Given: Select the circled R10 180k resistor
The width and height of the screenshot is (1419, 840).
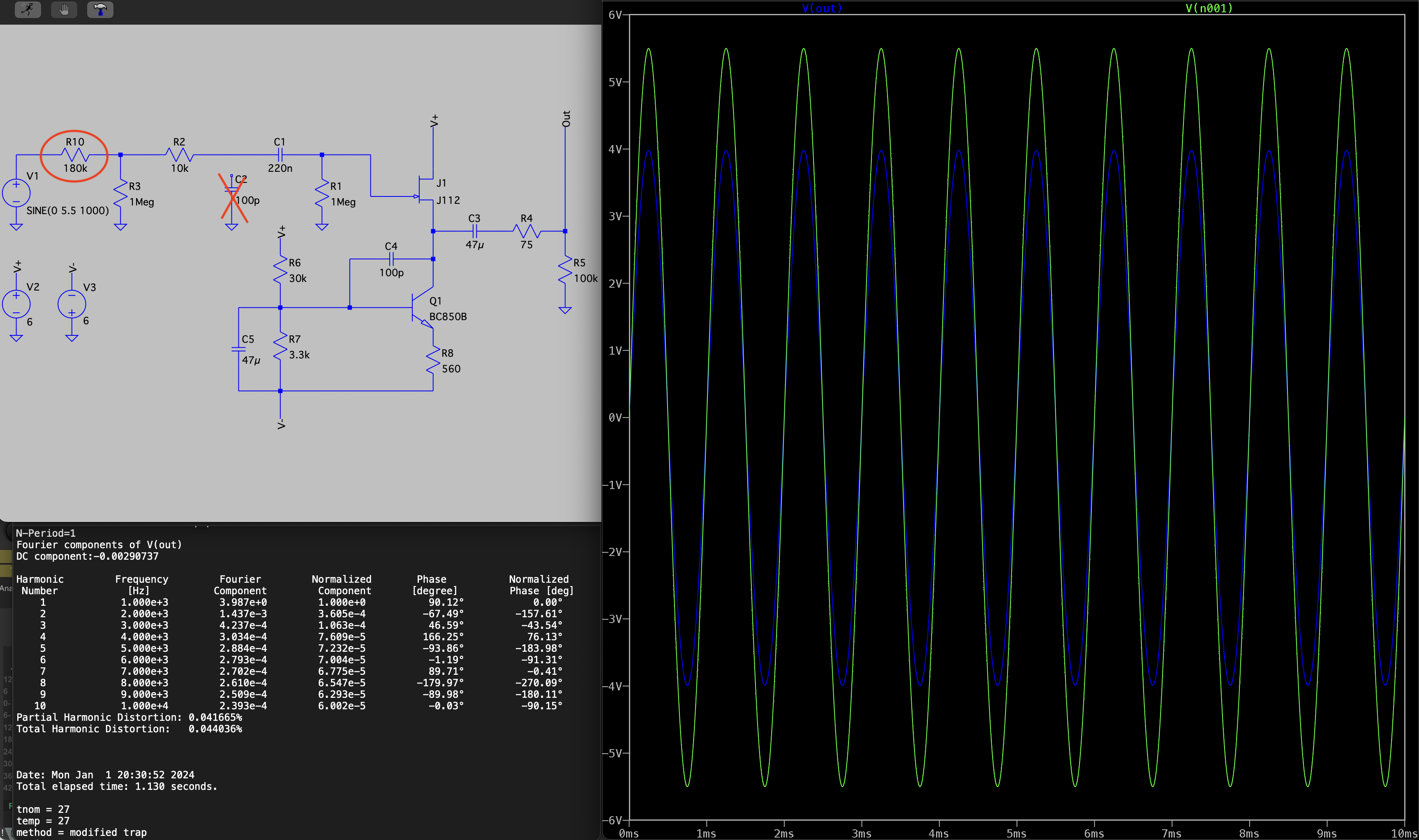Looking at the screenshot, I should point(75,155).
